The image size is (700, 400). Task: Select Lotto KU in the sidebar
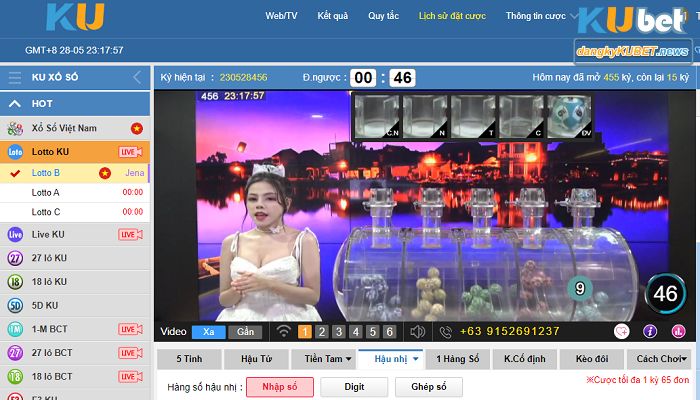pos(75,152)
